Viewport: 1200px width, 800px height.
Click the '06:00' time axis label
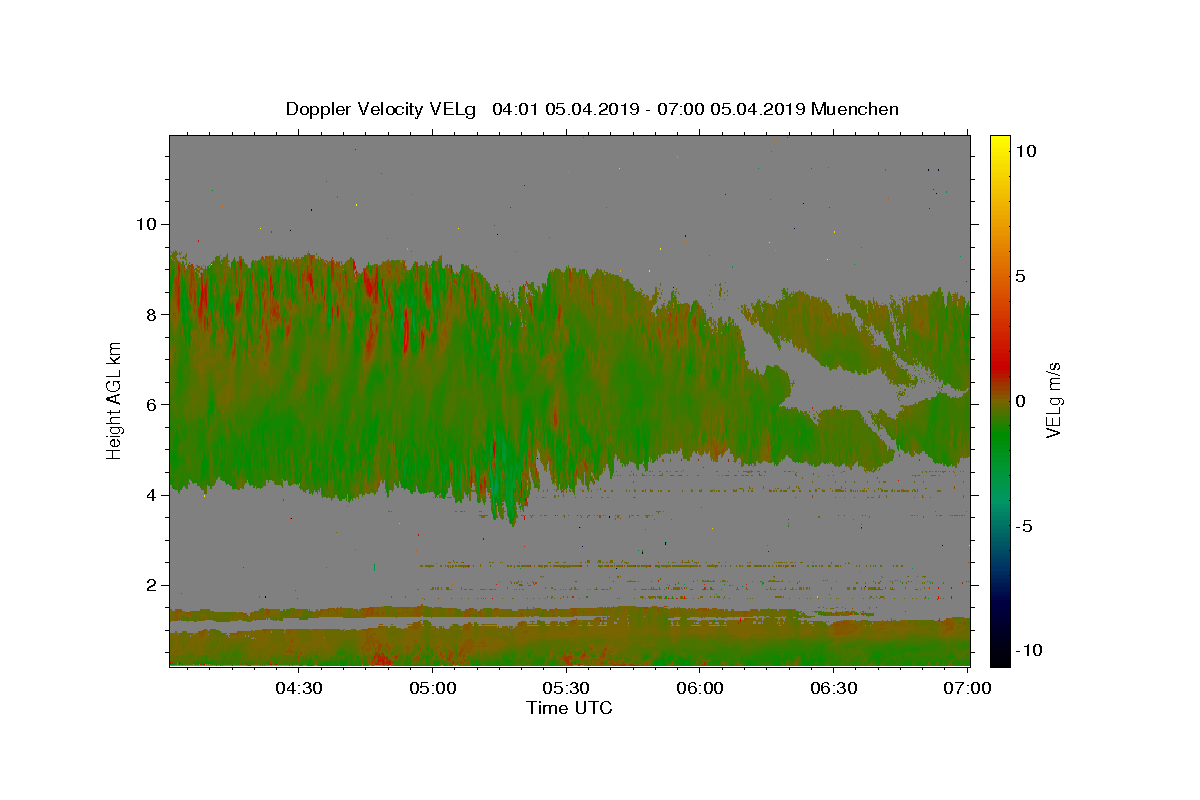(x=700, y=688)
